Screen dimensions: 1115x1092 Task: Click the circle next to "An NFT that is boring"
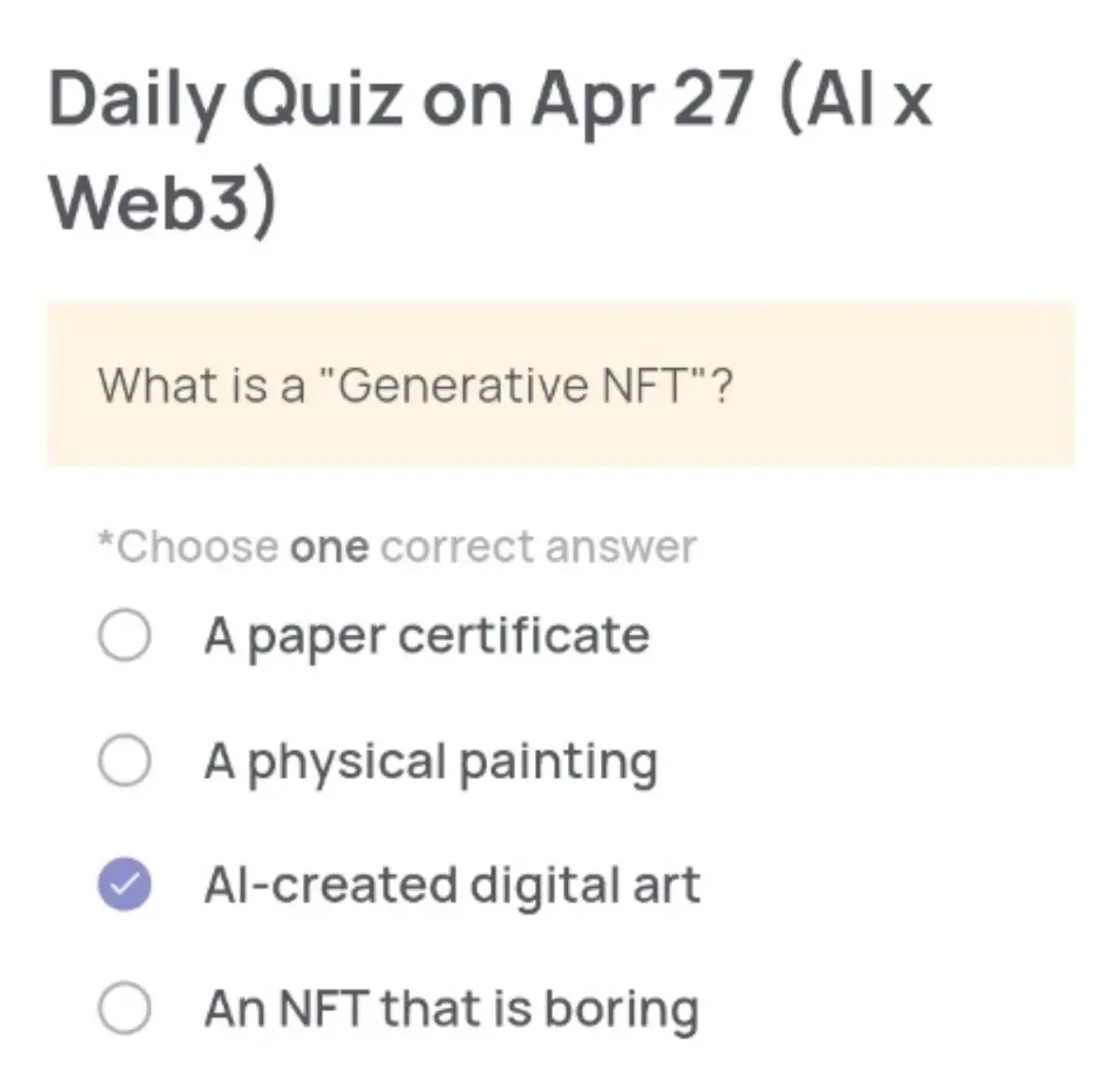pos(125,1007)
